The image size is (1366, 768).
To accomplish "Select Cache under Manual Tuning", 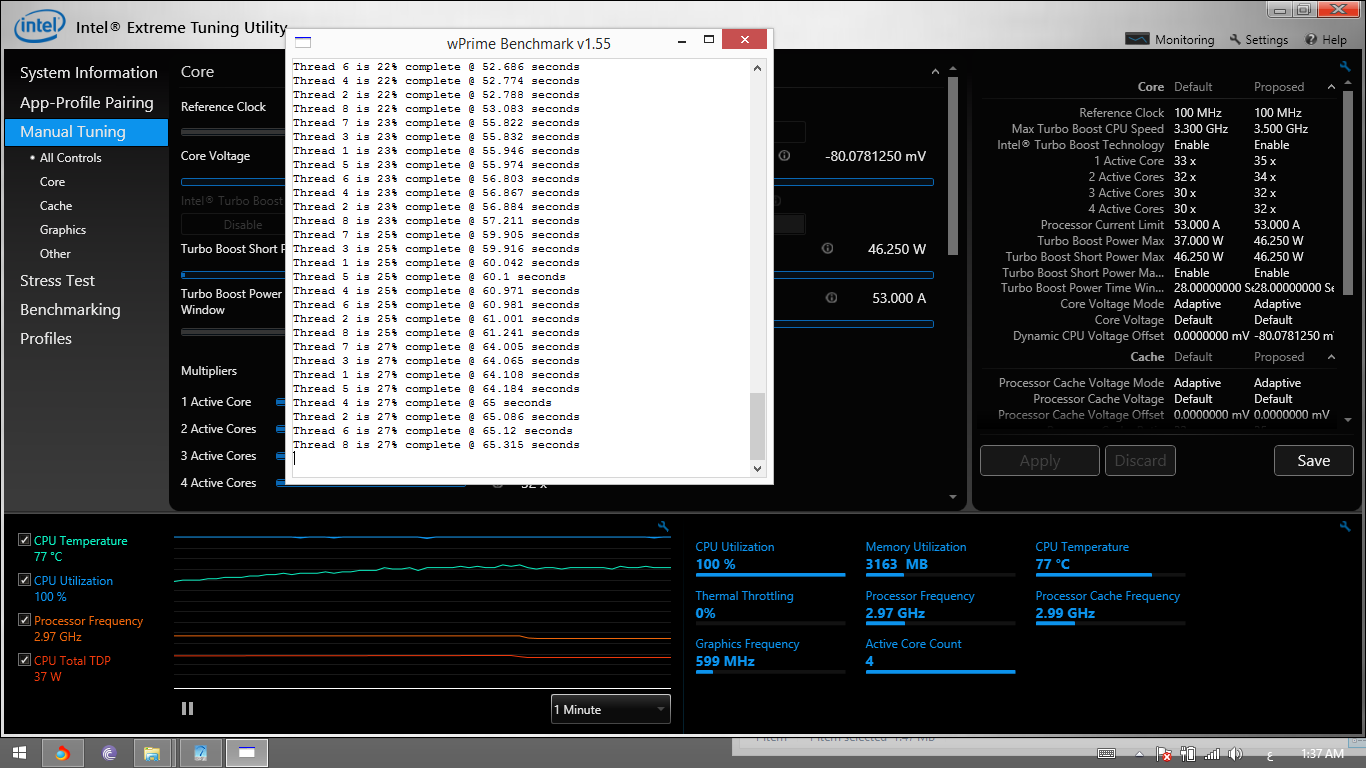I will coord(56,206).
